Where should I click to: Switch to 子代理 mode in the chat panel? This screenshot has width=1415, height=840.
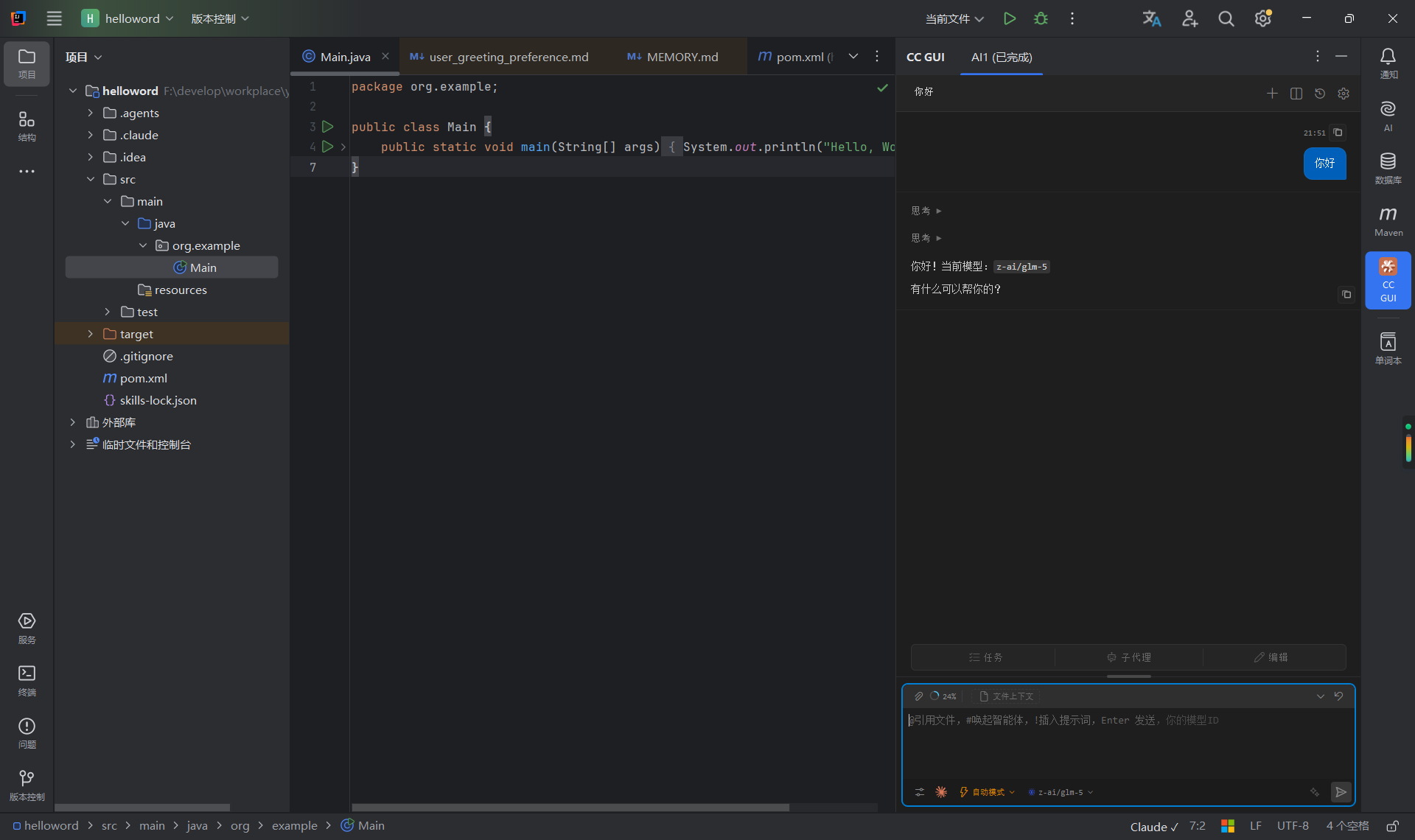pos(1128,657)
